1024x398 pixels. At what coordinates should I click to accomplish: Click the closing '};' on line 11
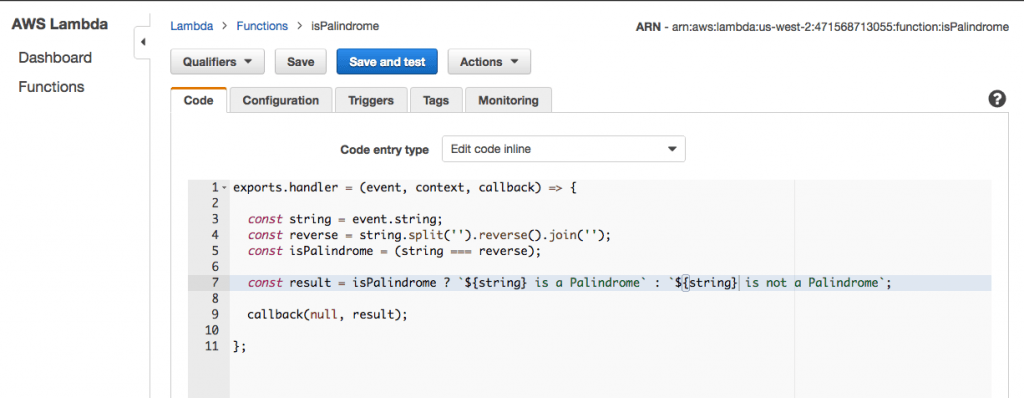click(240, 346)
